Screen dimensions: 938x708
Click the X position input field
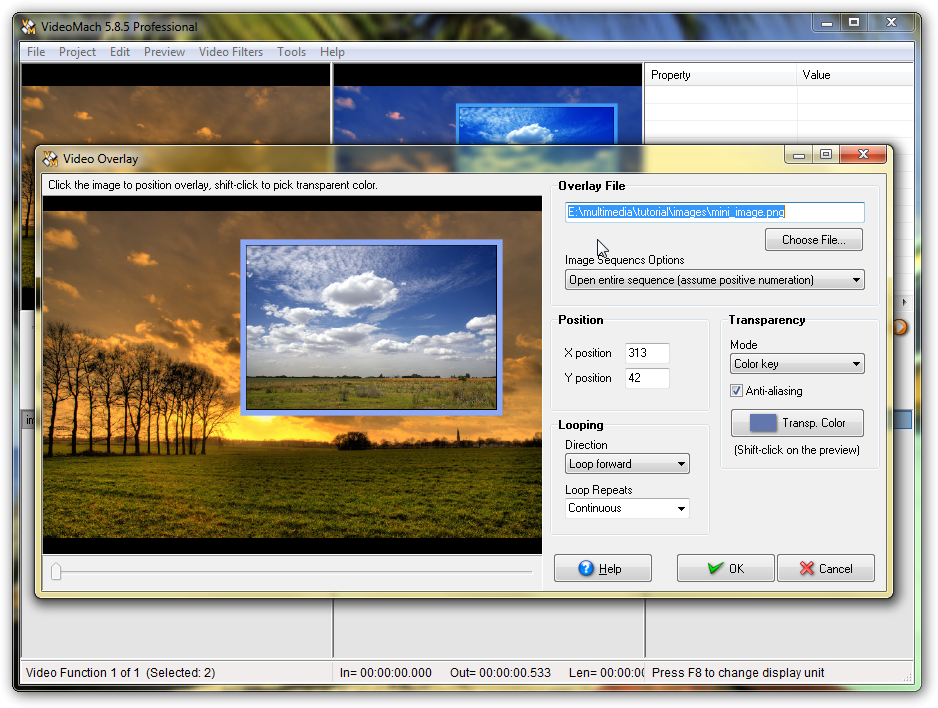click(x=646, y=353)
